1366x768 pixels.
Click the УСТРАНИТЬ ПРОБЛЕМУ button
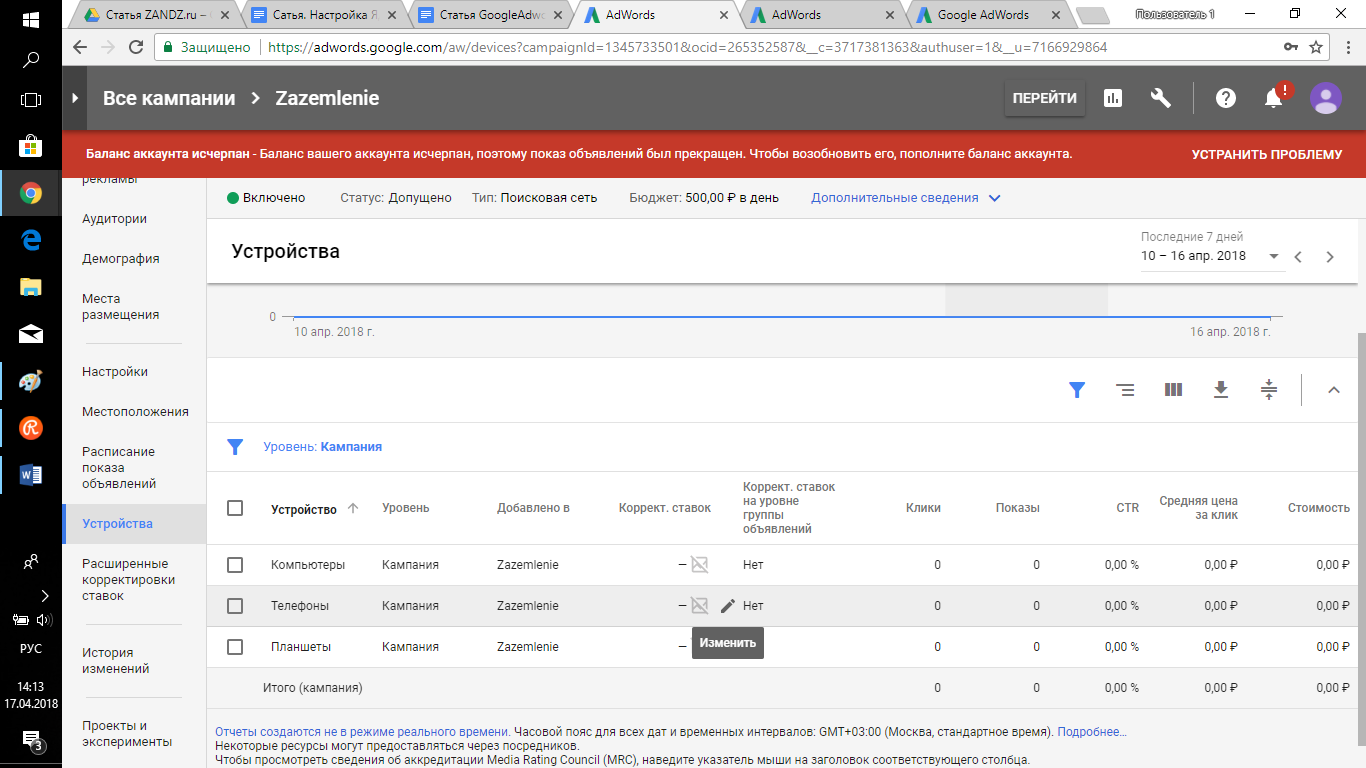coord(1266,155)
